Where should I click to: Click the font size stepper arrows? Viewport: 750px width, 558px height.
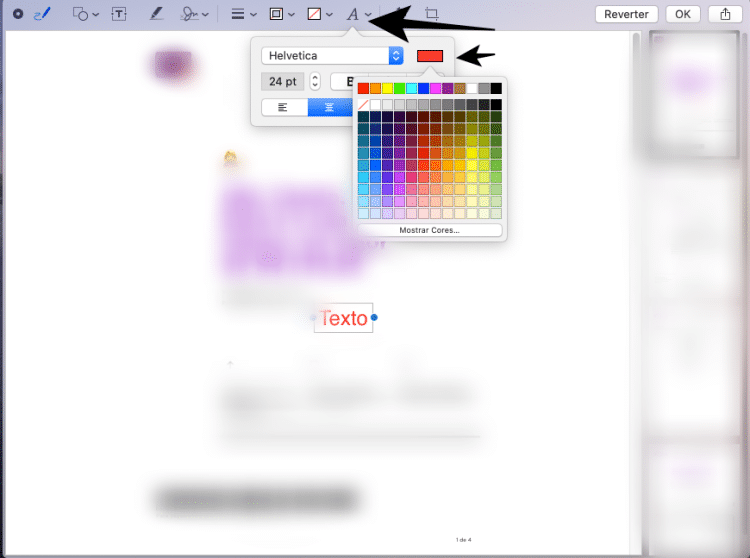coord(315,82)
